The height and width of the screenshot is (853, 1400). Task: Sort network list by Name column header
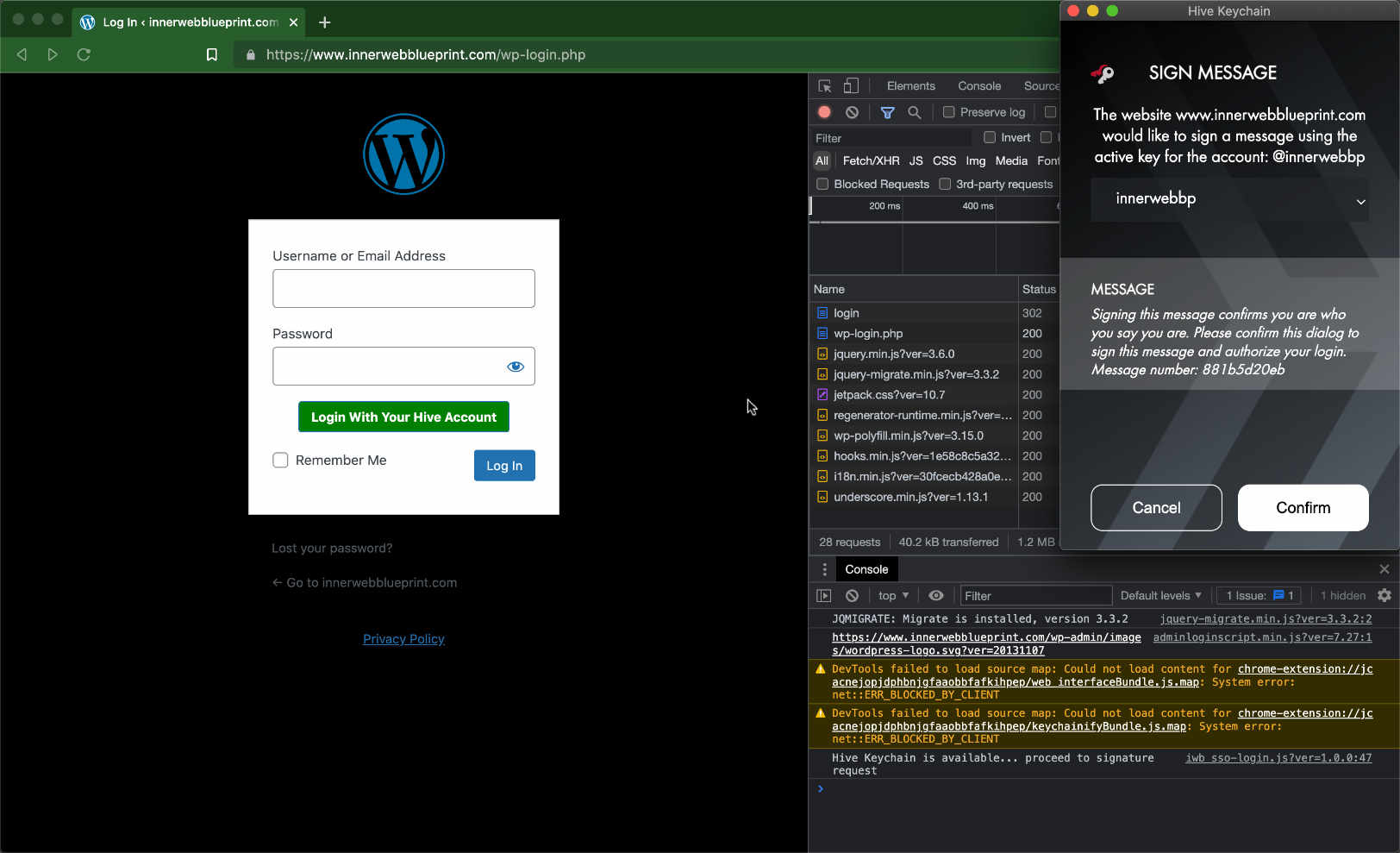point(914,290)
